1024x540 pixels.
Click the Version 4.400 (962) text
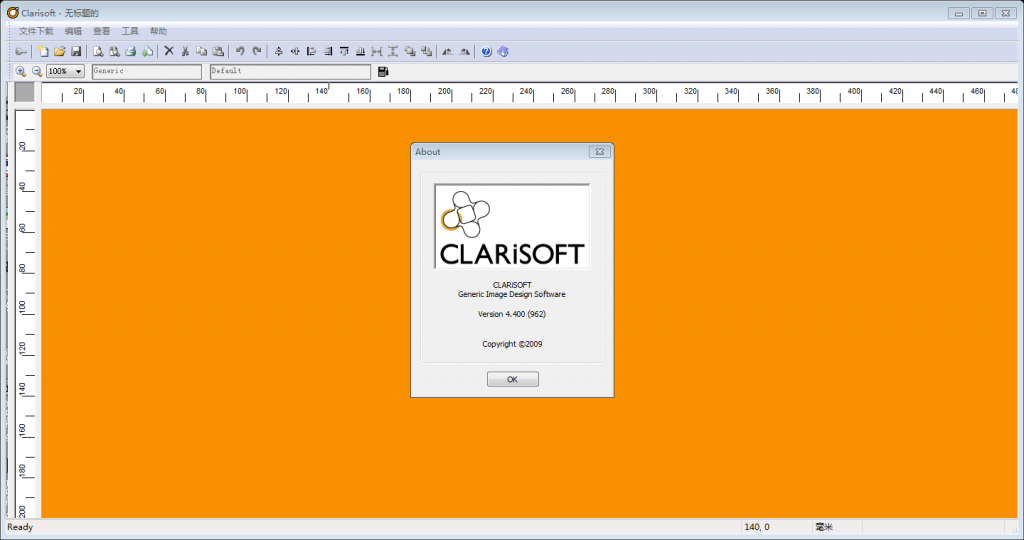point(511,314)
